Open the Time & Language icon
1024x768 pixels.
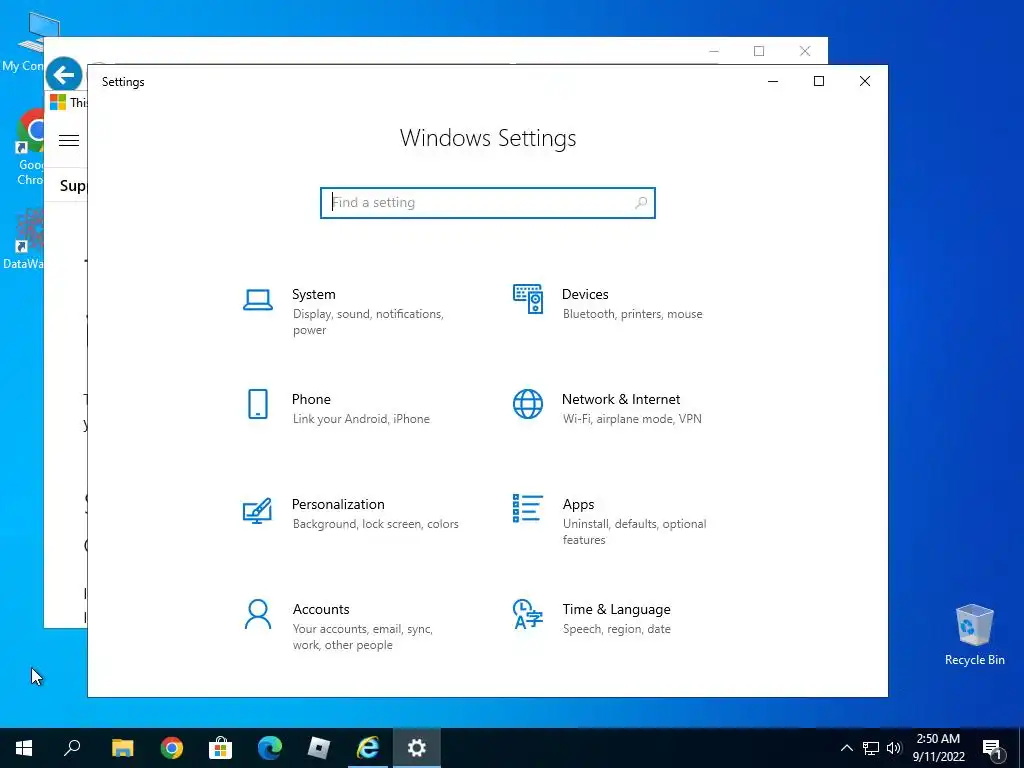(x=528, y=615)
